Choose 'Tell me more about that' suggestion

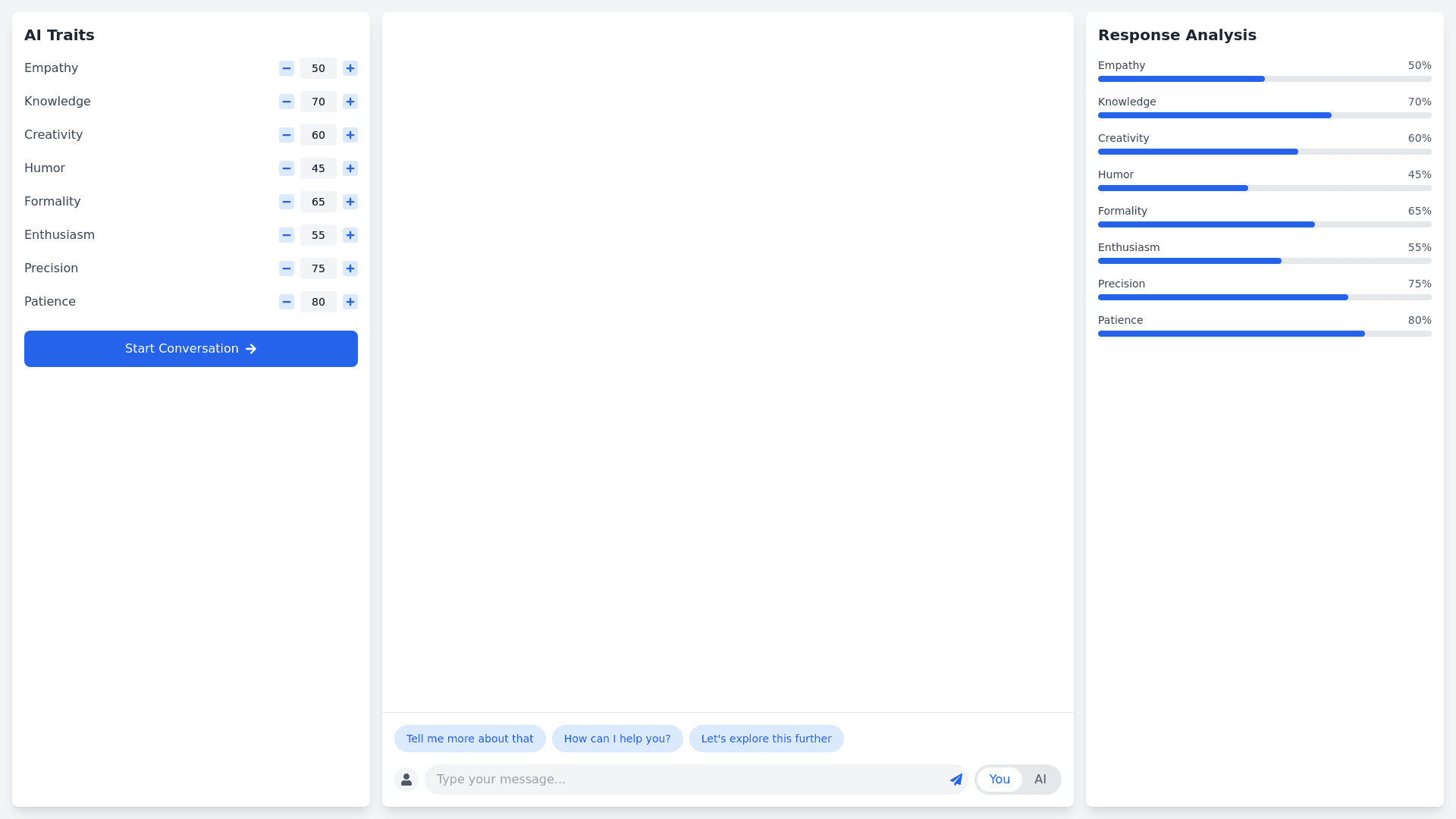pyautogui.click(x=469, y=739)
